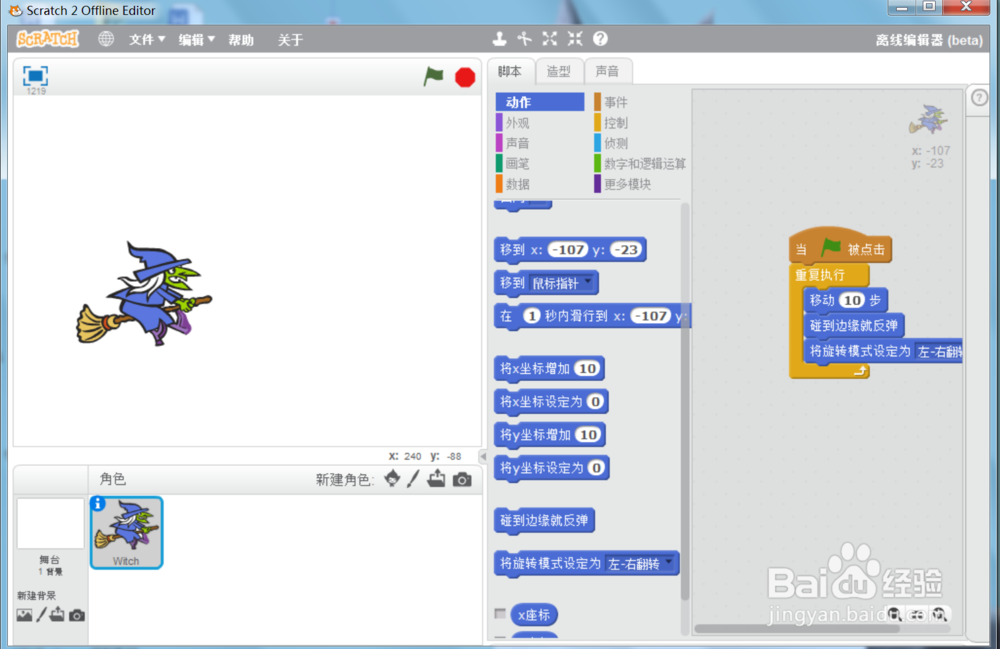
Task: Select the shrink sprite tool
Action: pos(575,39)
